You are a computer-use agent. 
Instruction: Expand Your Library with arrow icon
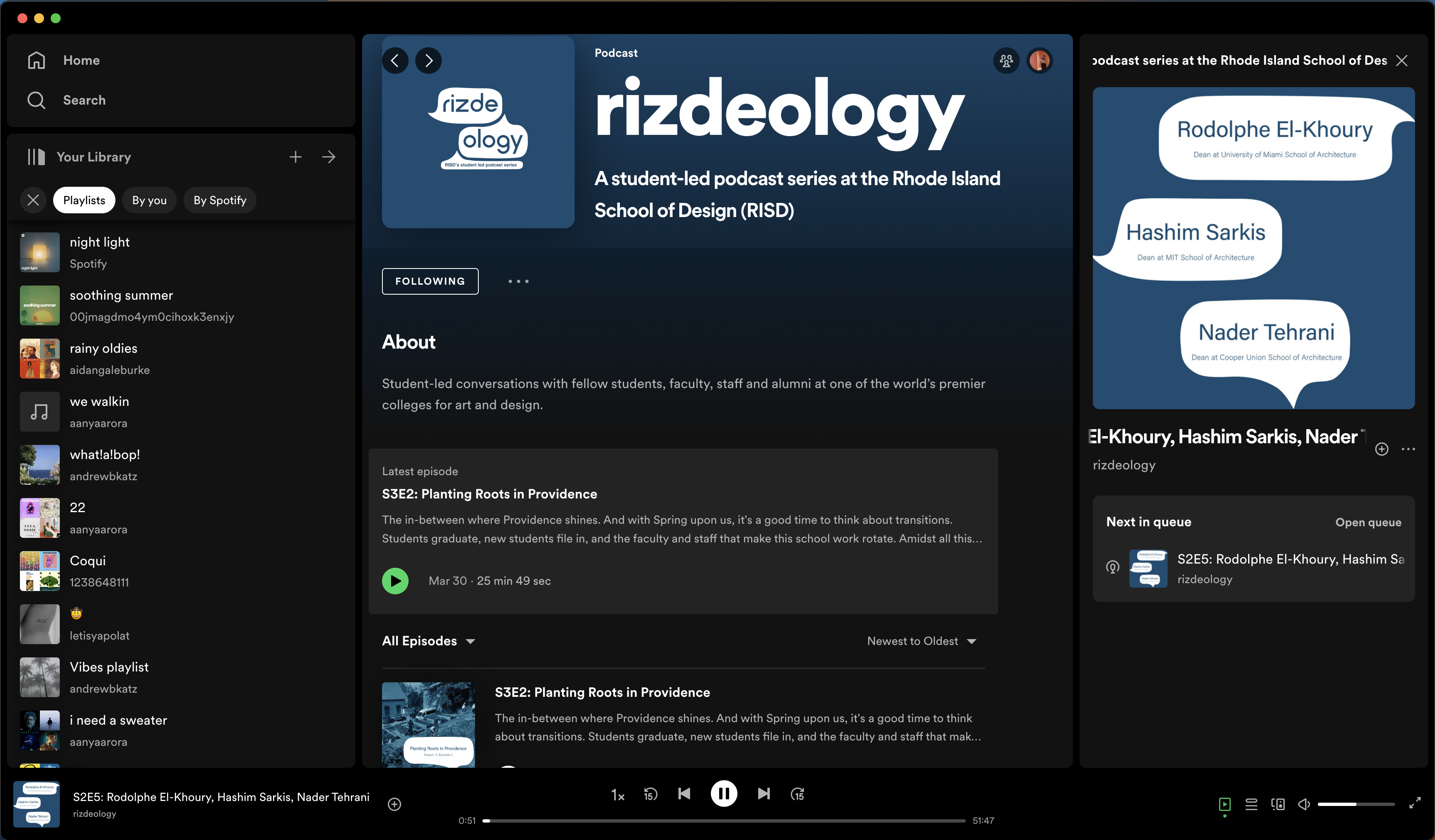[328, 157]
